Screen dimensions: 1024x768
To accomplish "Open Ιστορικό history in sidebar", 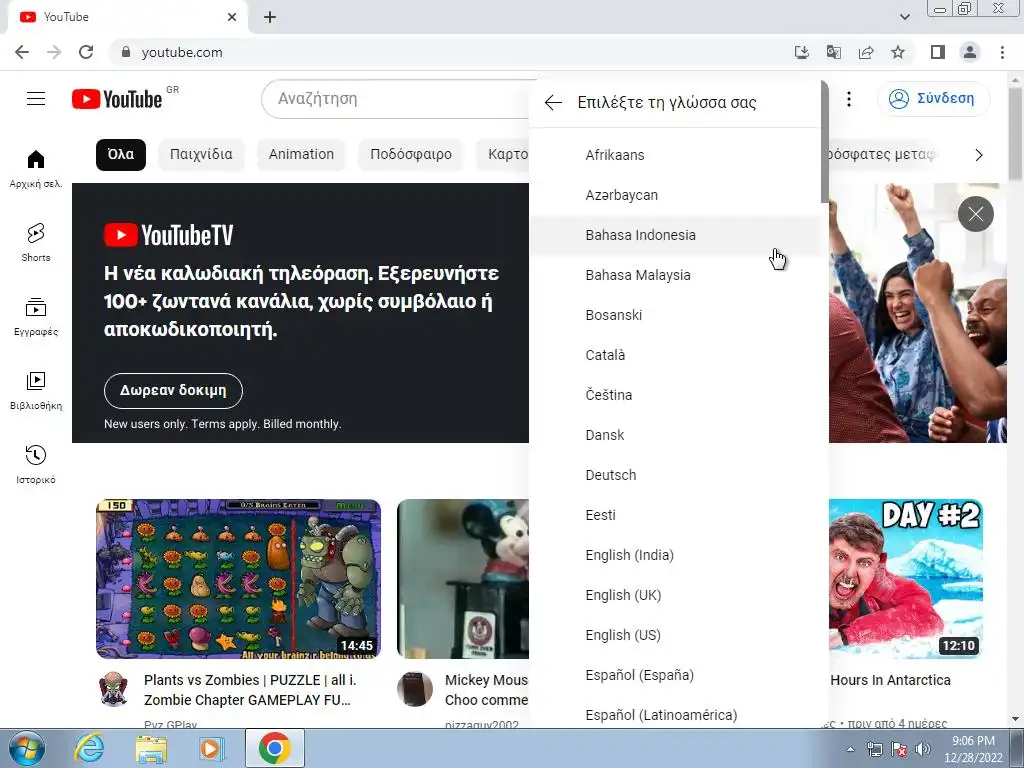I will tap(36, 464).
